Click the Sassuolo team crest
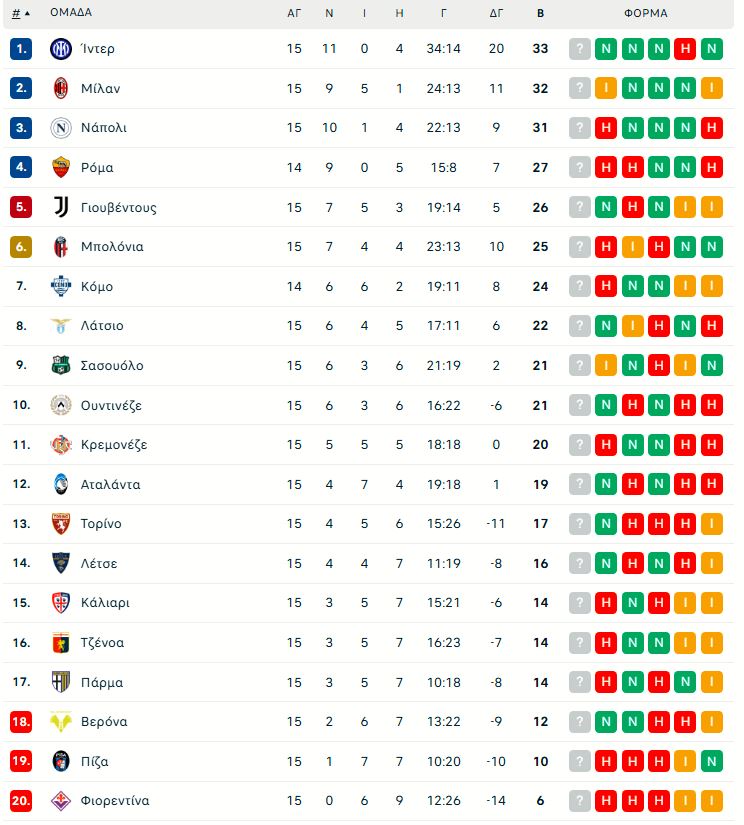 pos(61,365)
